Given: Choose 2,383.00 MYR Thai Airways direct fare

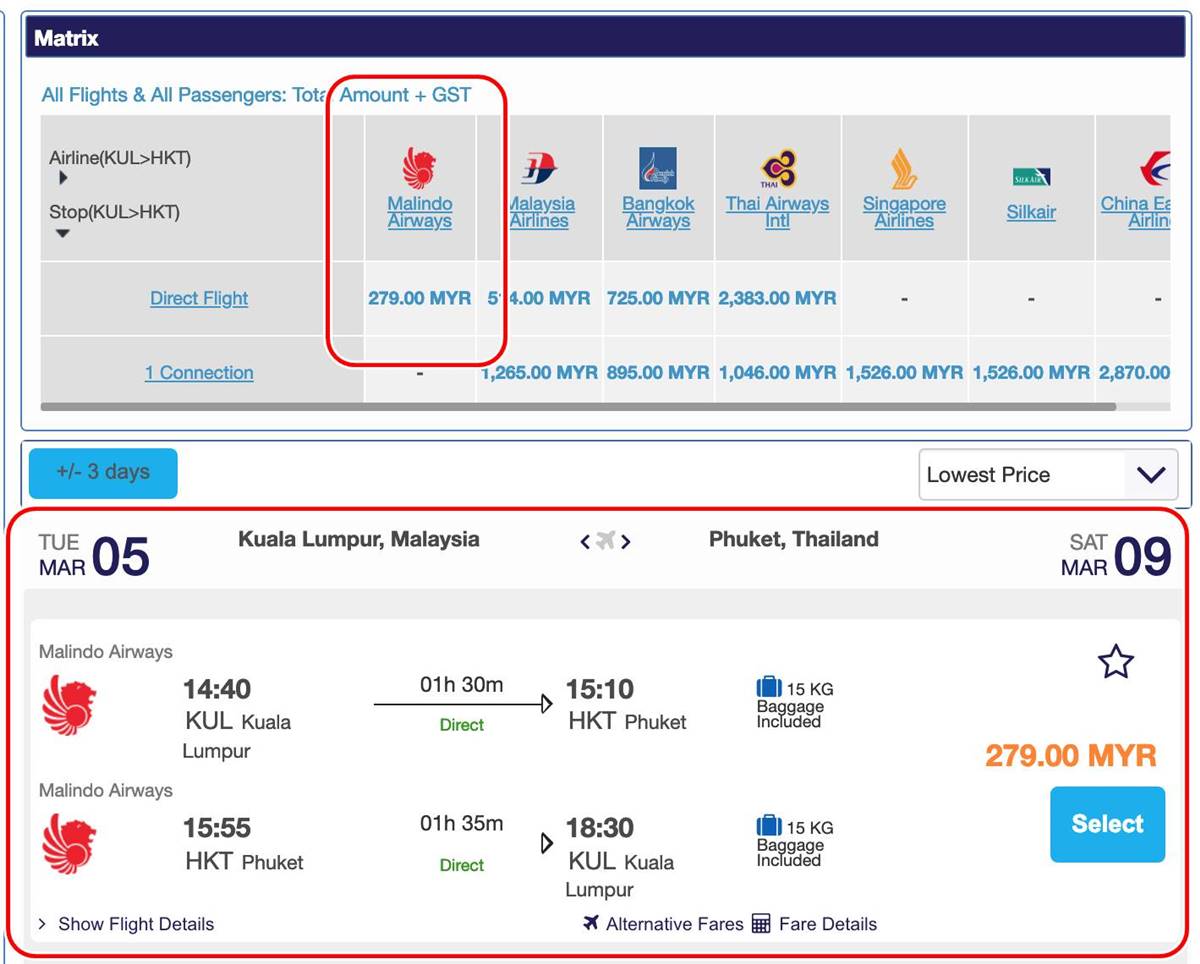Looking at the screenshot, I should coord(777,298).
